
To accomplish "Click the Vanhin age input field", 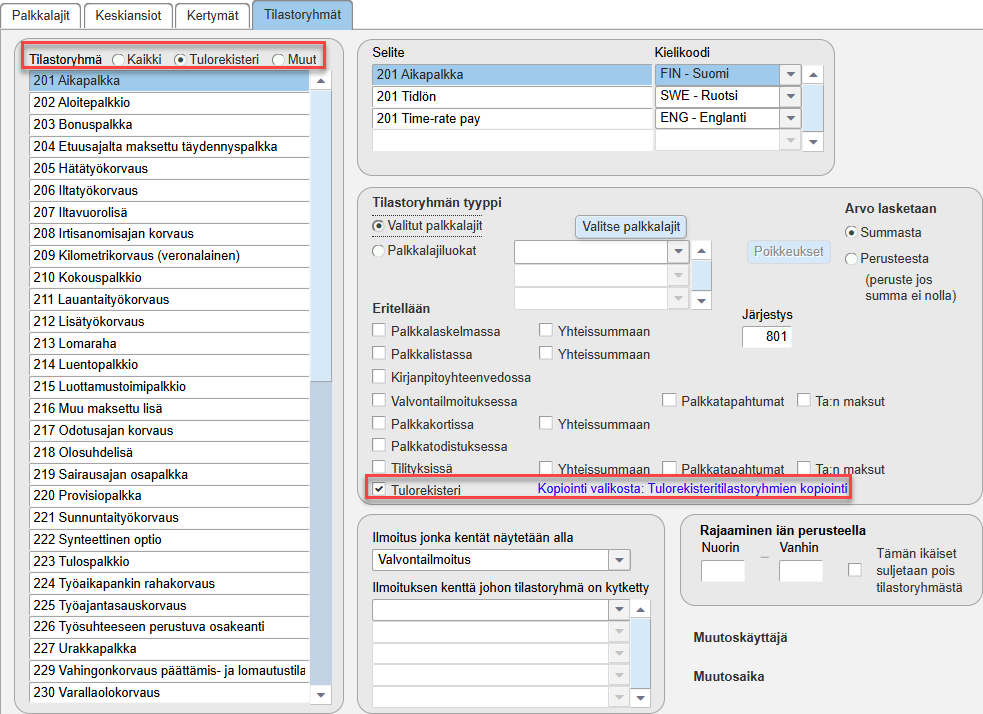I will click(801, 571).
